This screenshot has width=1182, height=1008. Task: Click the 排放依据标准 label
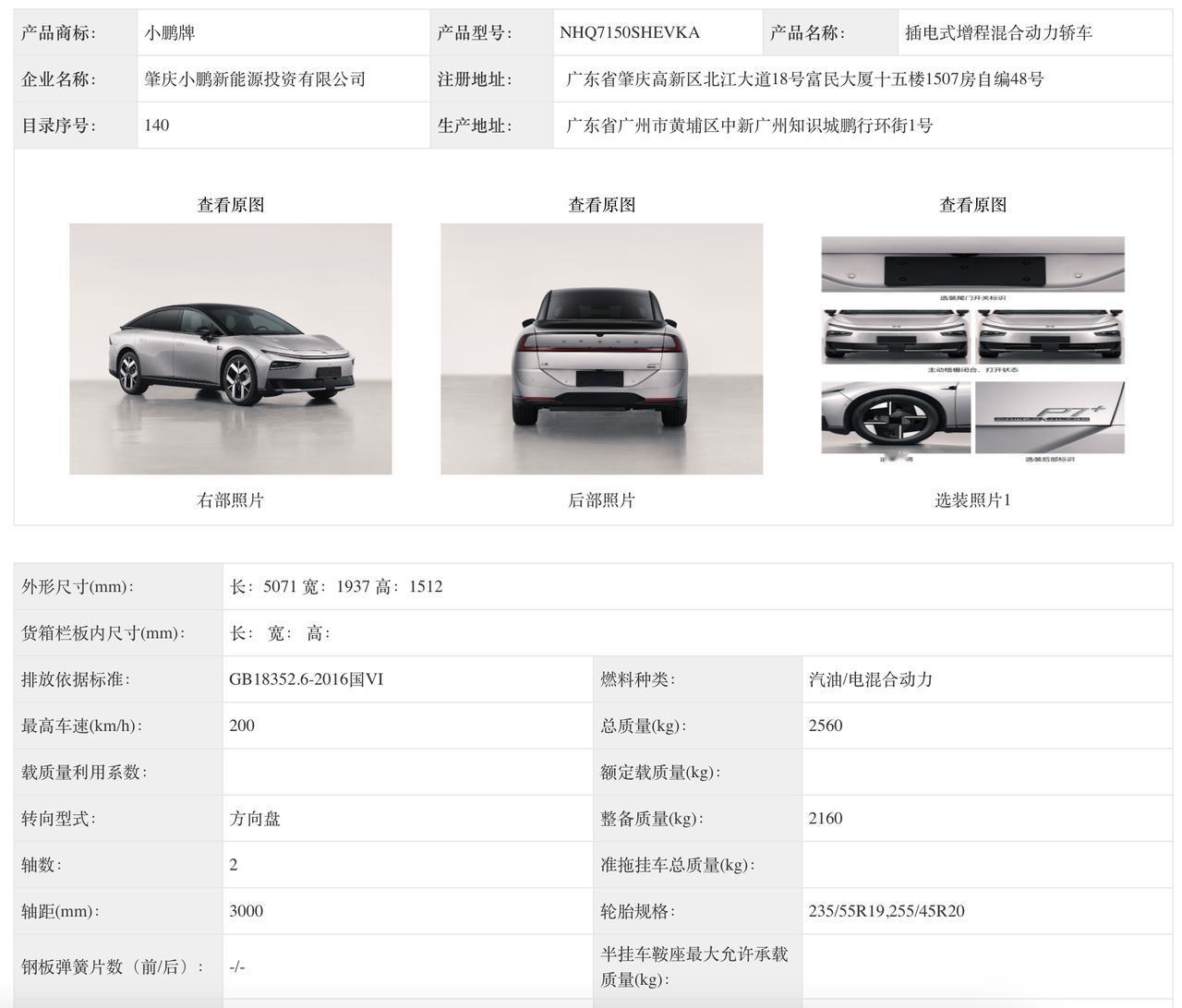pyautogui.click(x=77, y=679)
